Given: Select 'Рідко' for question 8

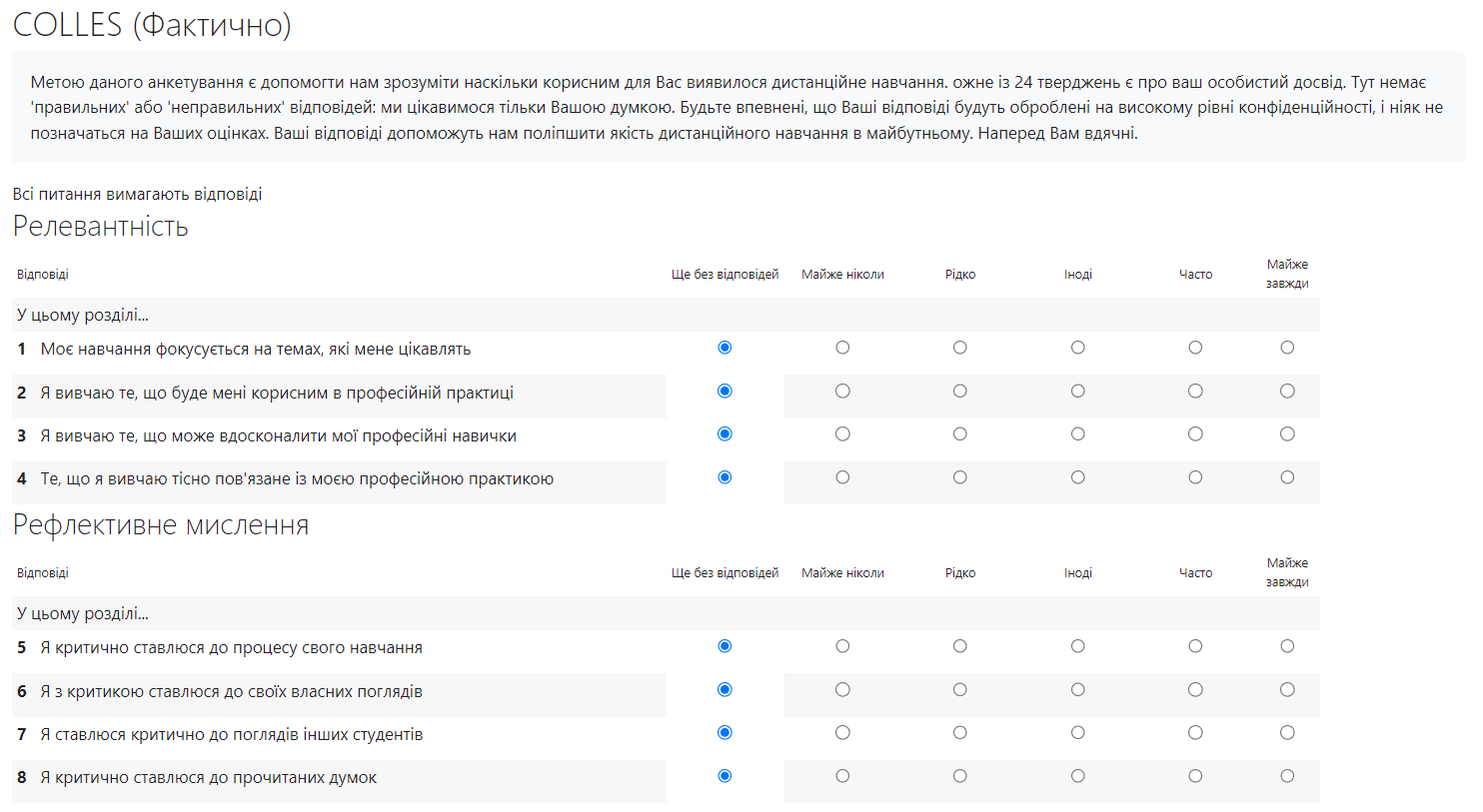Looking at the screenshot, I should pyautogui.click(x=960, y=776).
